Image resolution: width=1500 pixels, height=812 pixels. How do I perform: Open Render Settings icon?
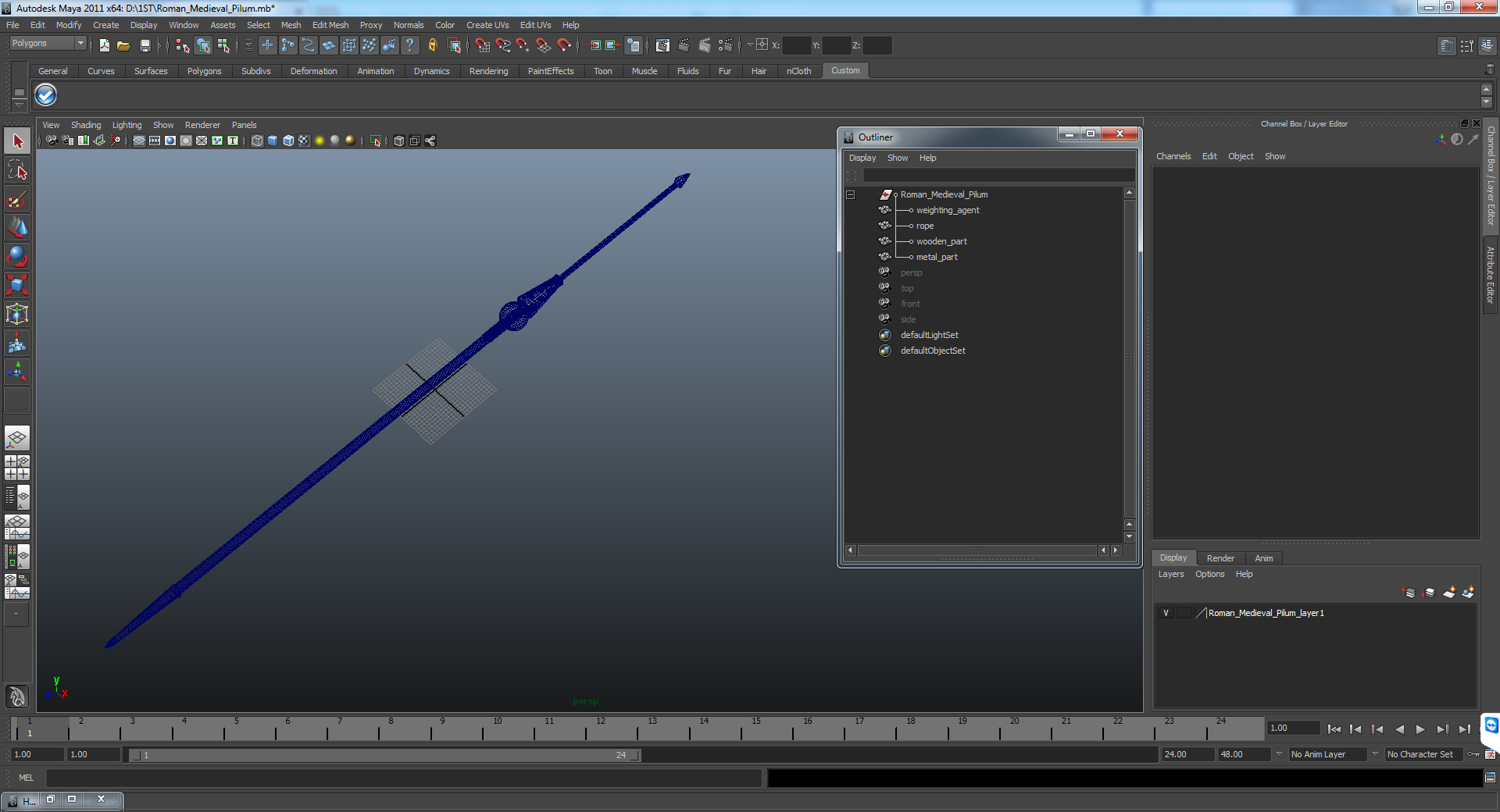(726, 45)
